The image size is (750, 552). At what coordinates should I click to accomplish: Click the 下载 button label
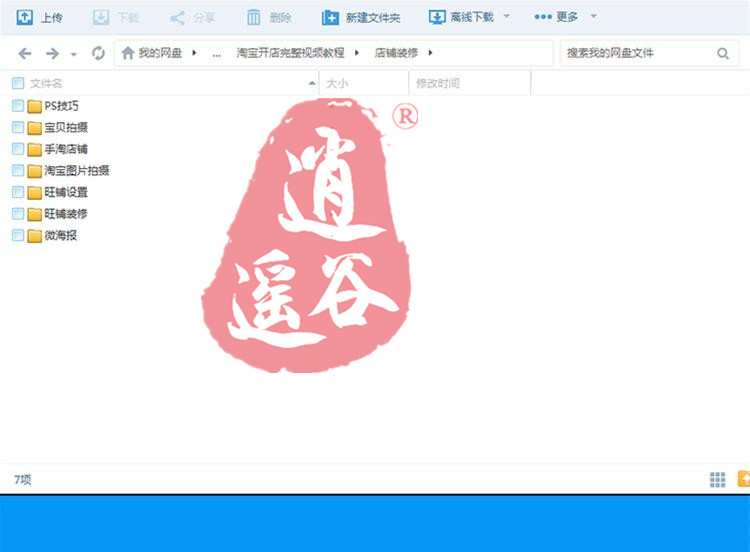128,18
